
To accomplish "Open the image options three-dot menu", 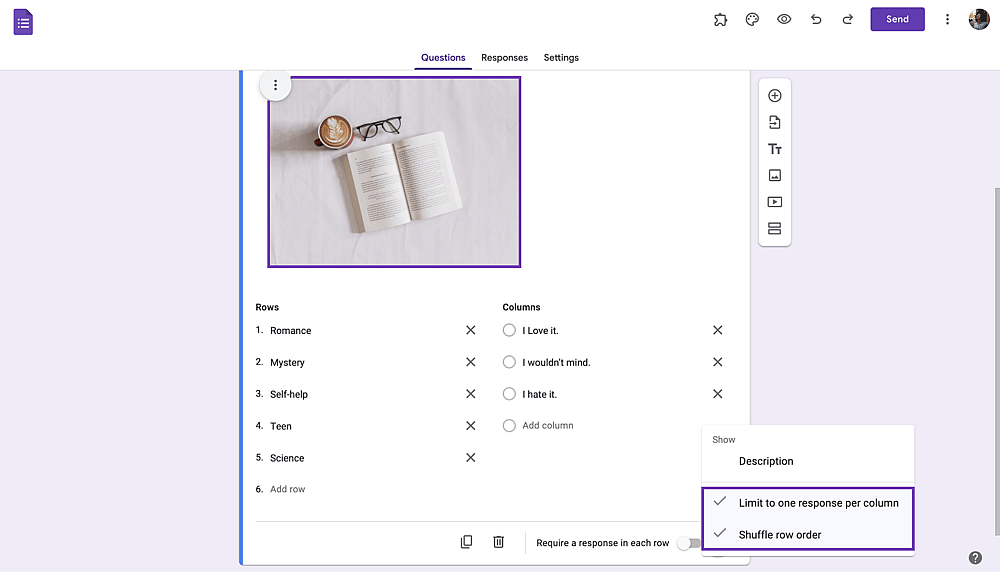I will click(x=276, y=85).
